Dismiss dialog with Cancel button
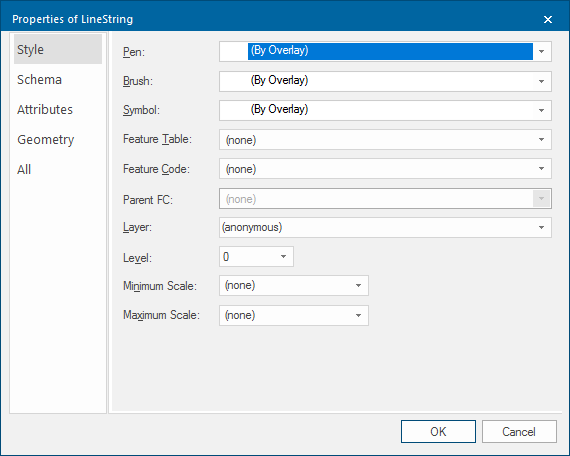Viewport: 570px width, 456px height. tap(519, 432)
